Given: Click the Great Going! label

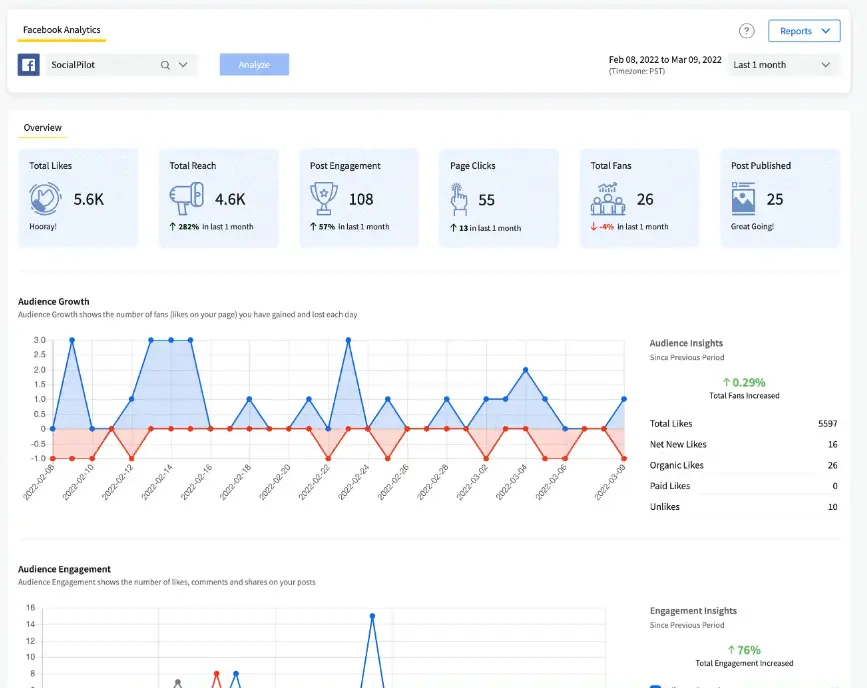Looking at the screenshot, I should pos(752,227).
